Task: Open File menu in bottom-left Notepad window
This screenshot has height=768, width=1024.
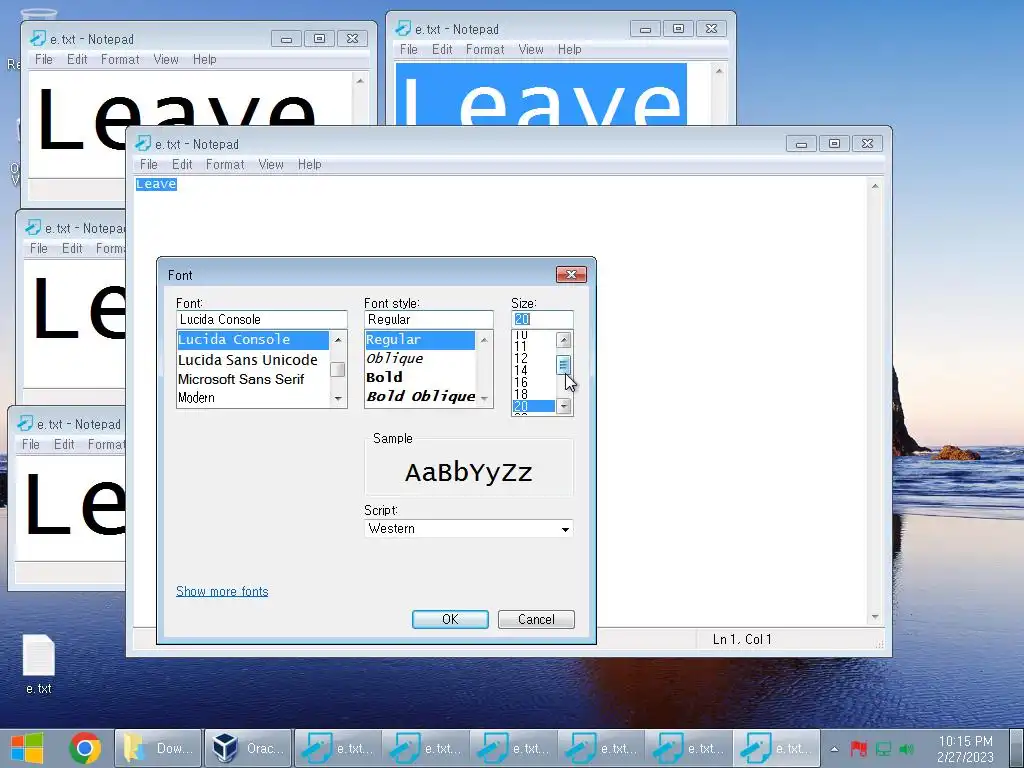Action: click(x=31, y=444)
